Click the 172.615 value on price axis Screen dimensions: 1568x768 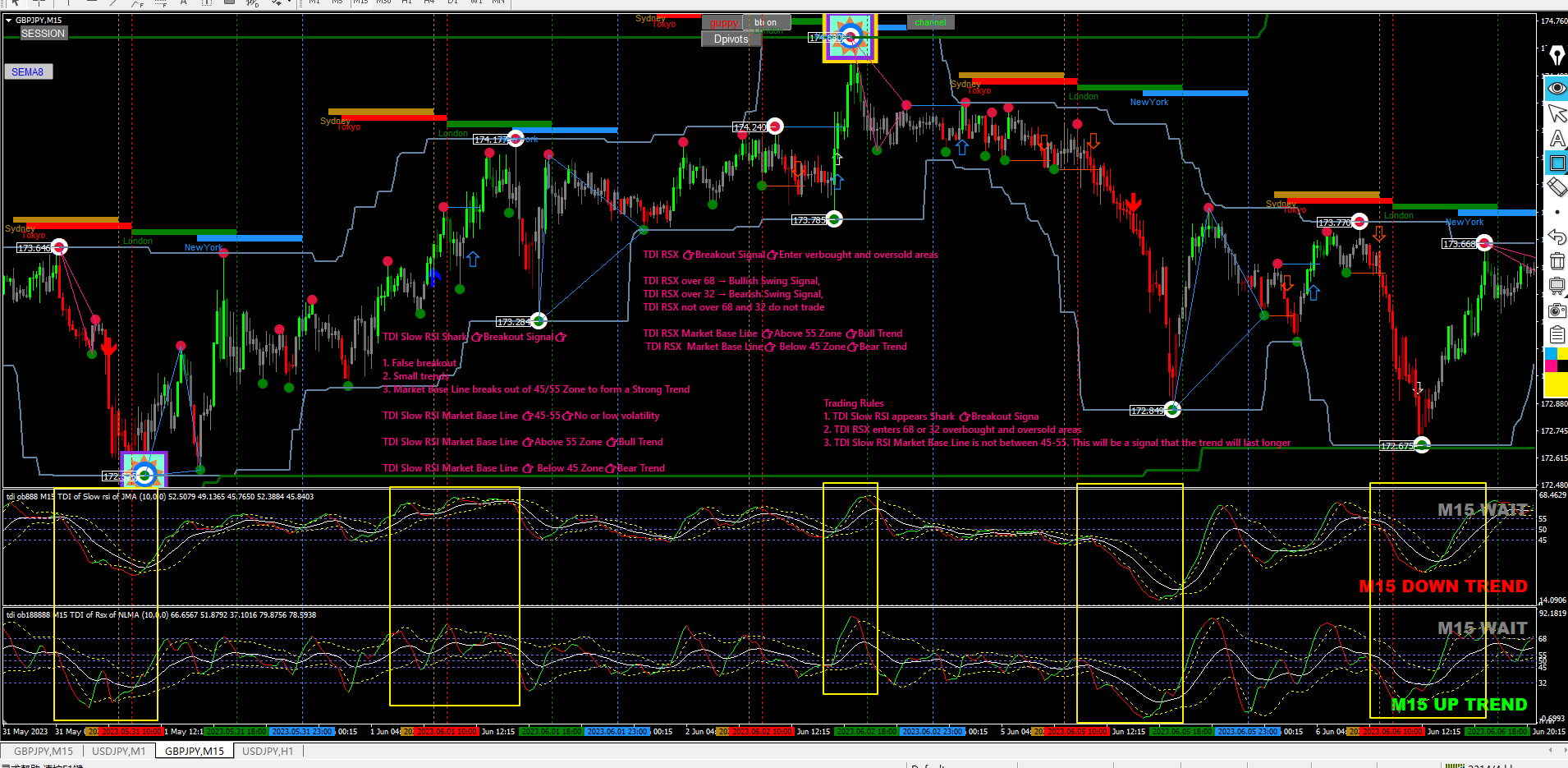tap(1553, 458)
